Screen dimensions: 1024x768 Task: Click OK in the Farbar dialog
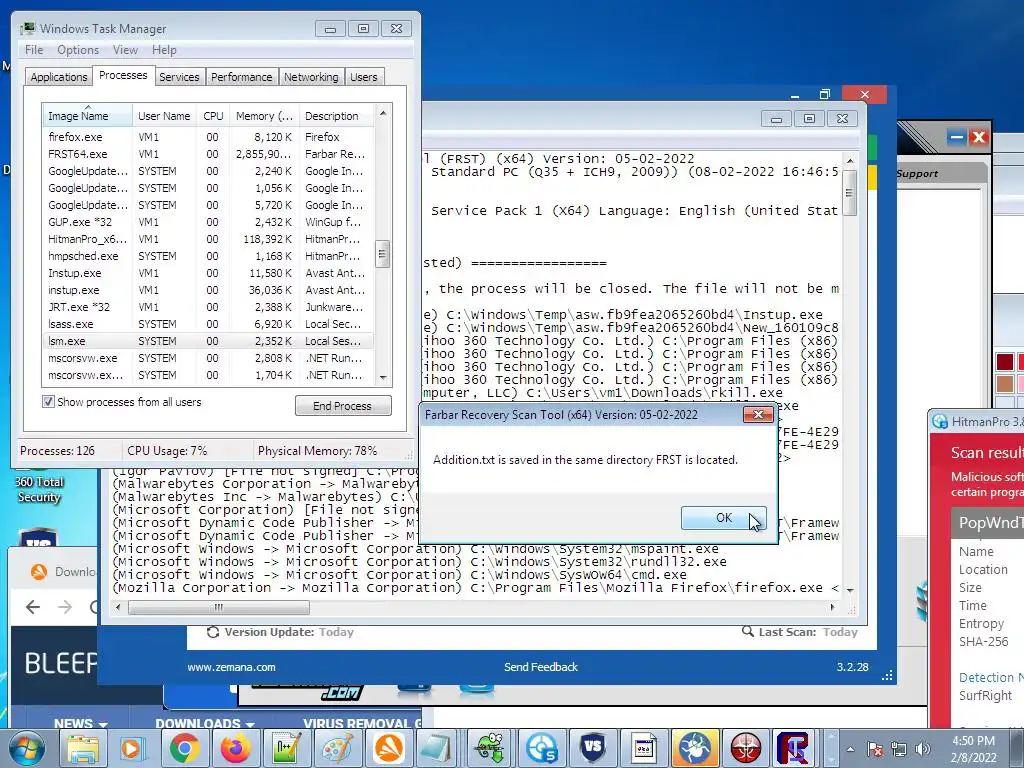click(x=724, y=518)
